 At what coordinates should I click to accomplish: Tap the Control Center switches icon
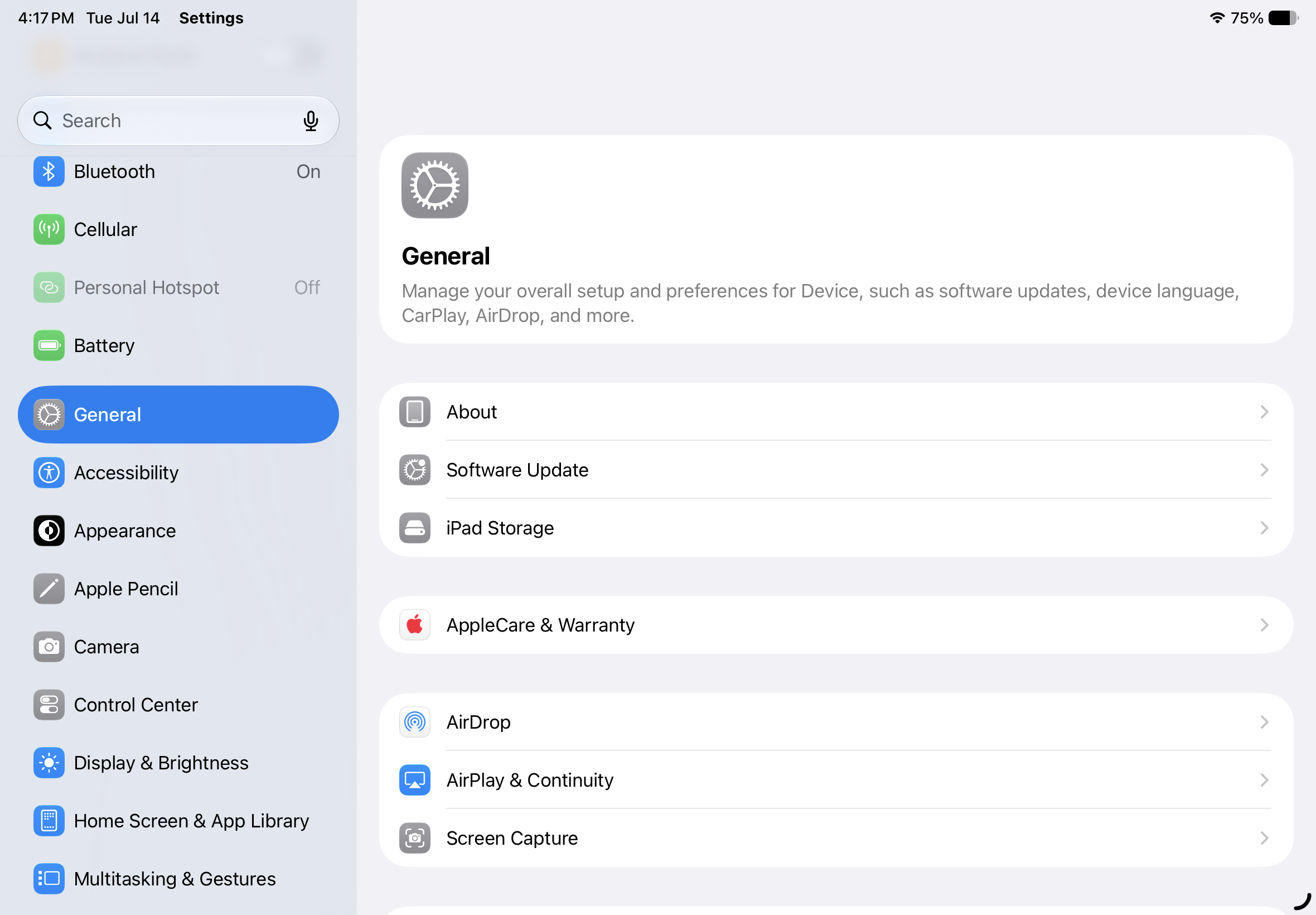[49, 705]
